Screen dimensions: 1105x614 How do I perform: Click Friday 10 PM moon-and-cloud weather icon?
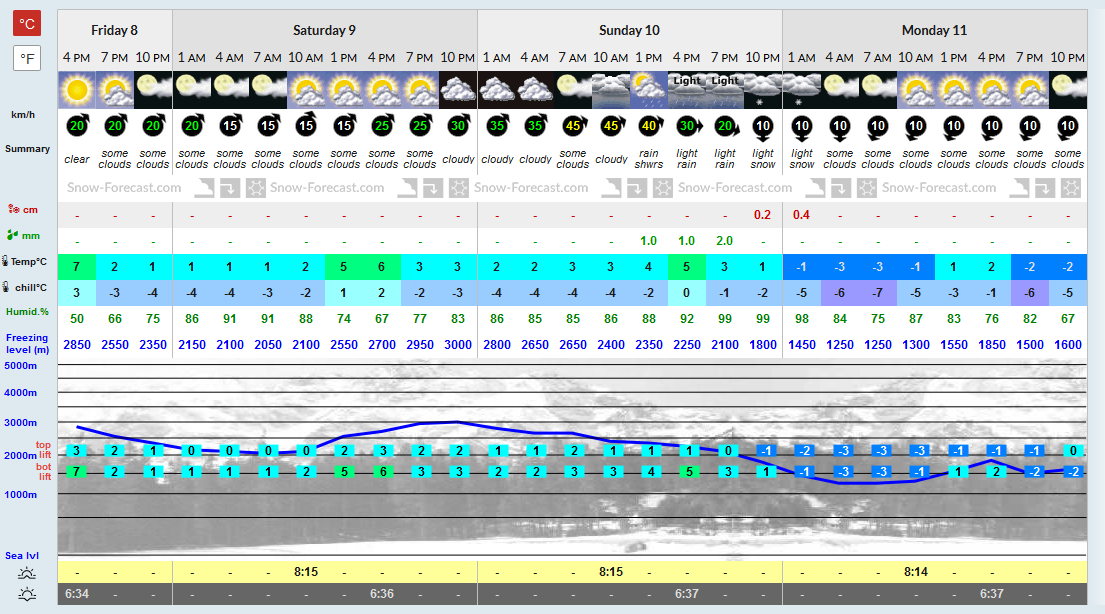tap(153, 90)
